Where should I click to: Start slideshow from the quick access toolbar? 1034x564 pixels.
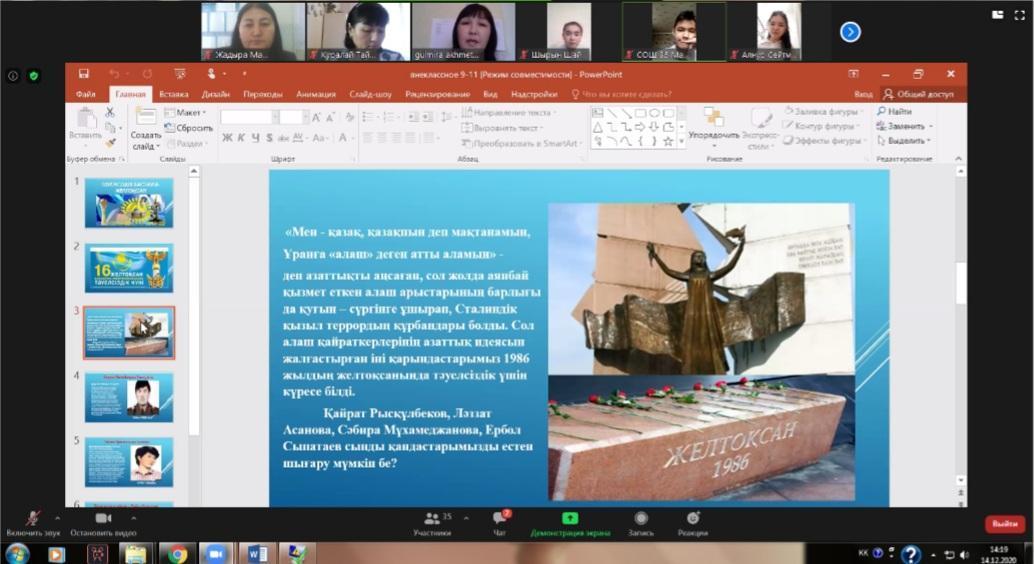(179, 74)
